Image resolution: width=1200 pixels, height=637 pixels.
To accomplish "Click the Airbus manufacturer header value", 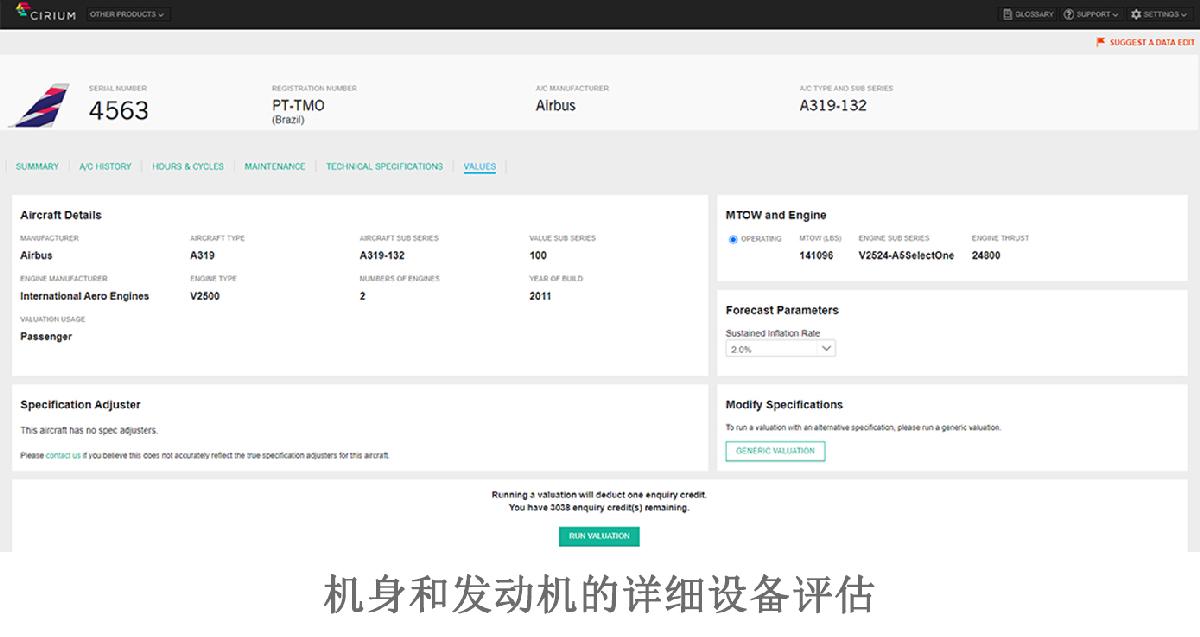I will coord(556,105).
